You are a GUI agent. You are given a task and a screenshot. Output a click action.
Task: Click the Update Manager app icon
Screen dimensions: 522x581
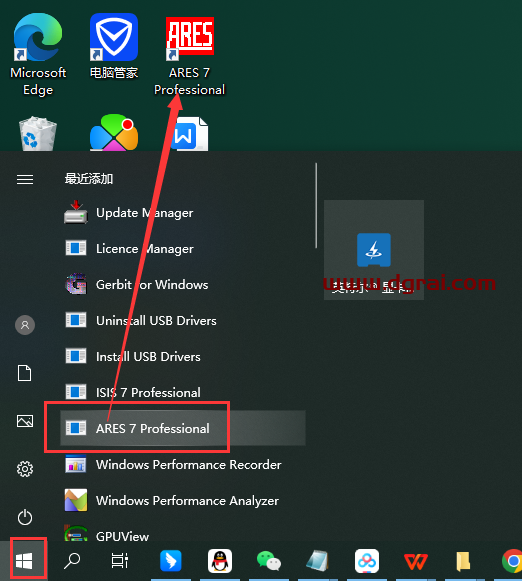[76, 212]
